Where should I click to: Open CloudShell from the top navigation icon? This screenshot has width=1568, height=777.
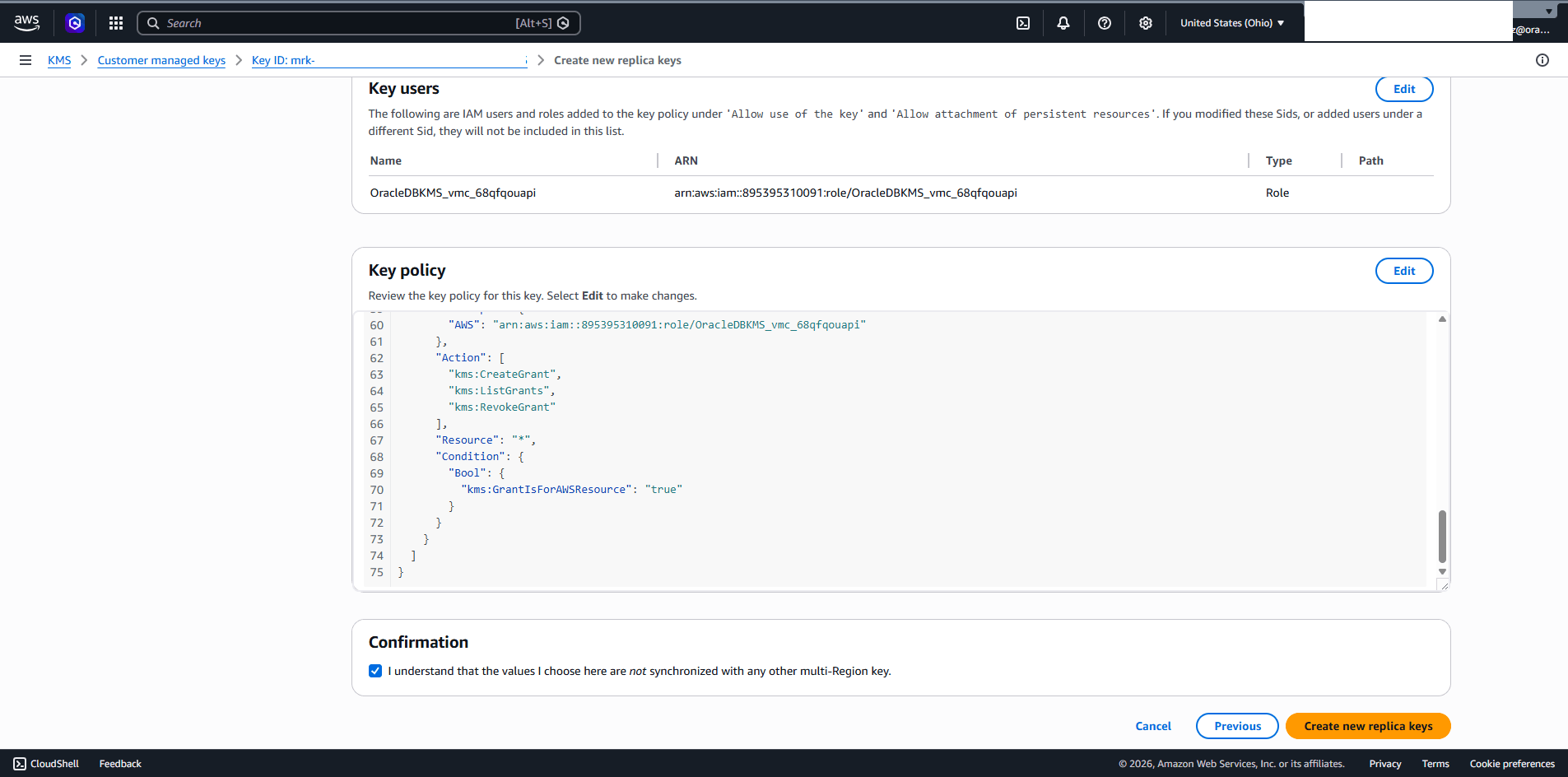pyautogui.click(x=1023, y=22)
